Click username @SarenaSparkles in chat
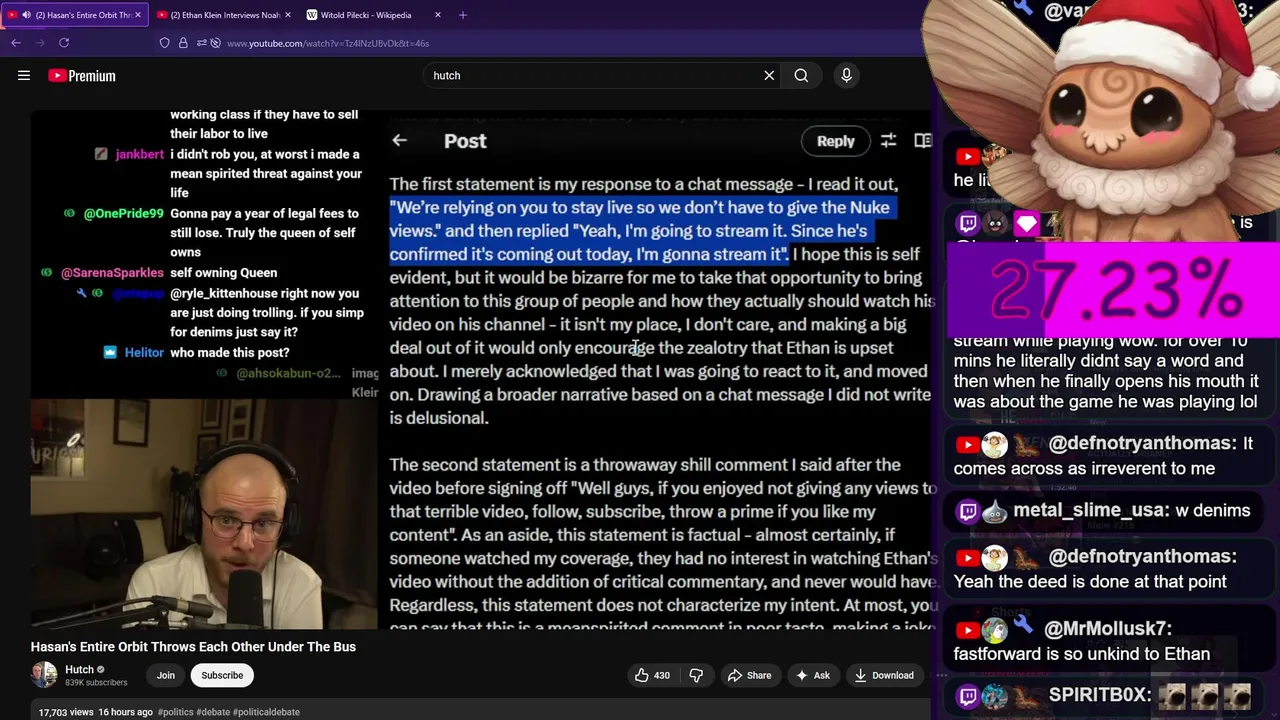 coord(112,272)
